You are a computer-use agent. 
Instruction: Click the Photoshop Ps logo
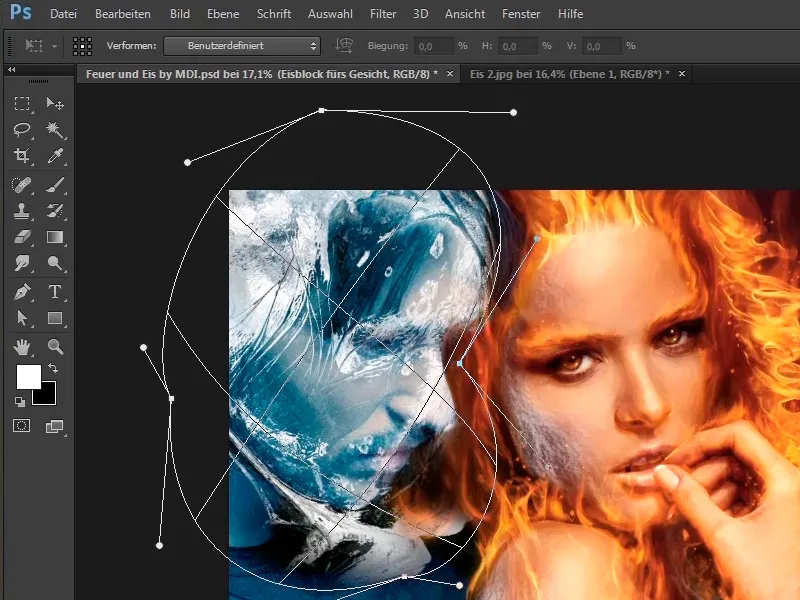[21, 12]
